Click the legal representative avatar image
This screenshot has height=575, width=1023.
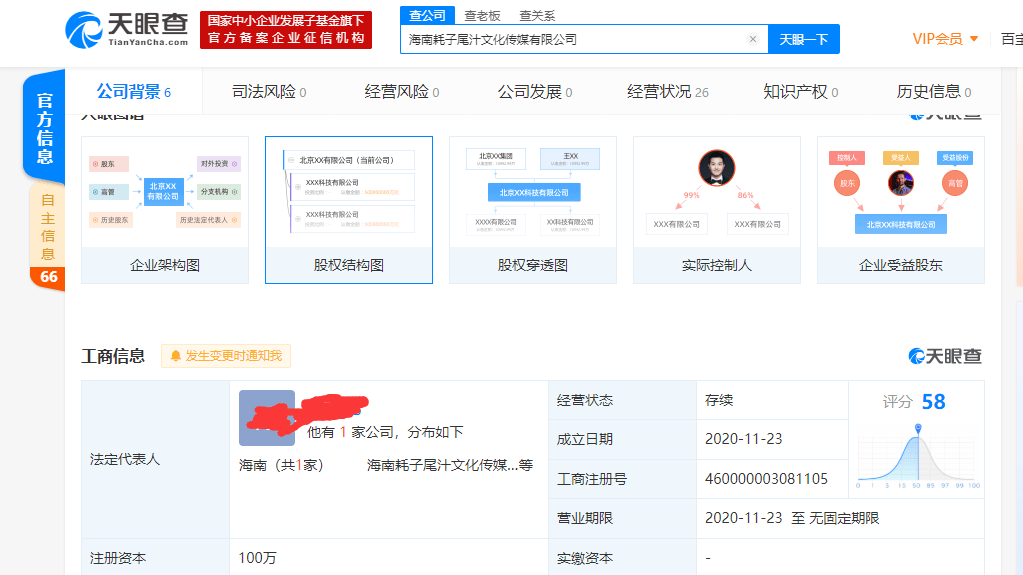point(266,418)
